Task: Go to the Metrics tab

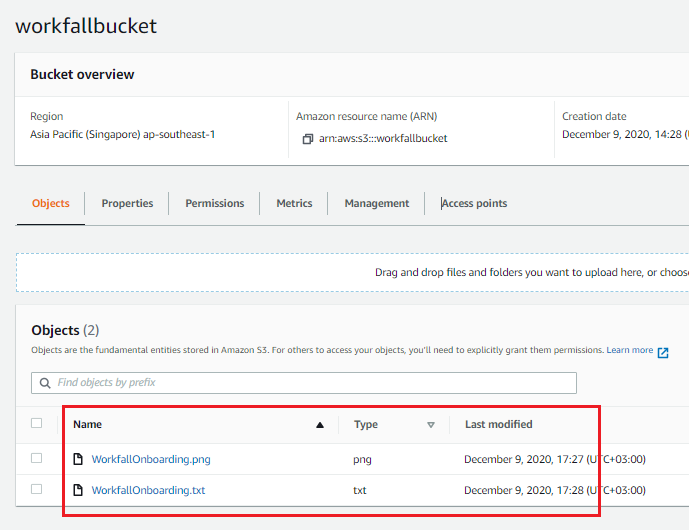Action: pyautogui.click(x=294, y=203)
